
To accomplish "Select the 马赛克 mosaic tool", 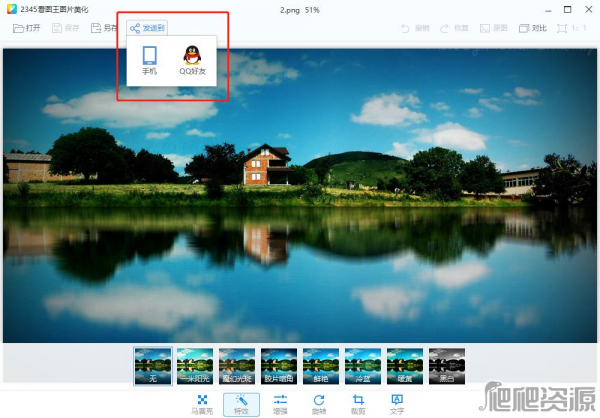I will (201, 403).
